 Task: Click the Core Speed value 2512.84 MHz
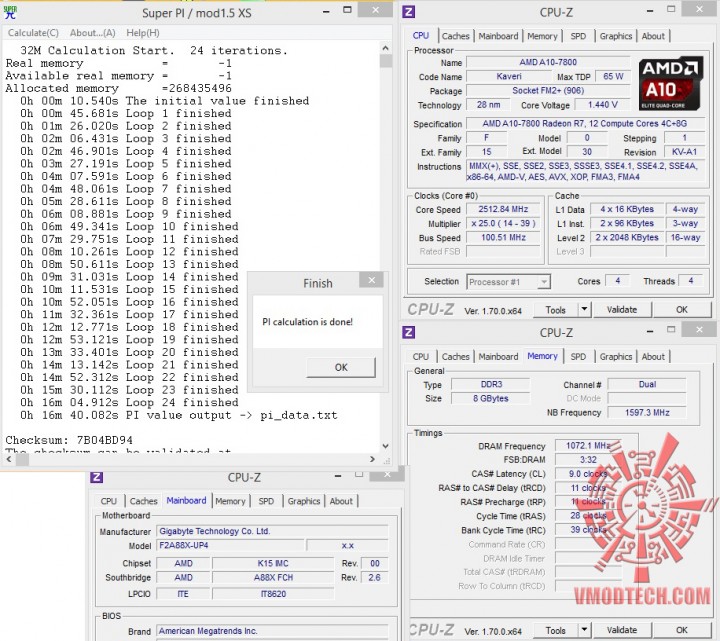[503, 209]
